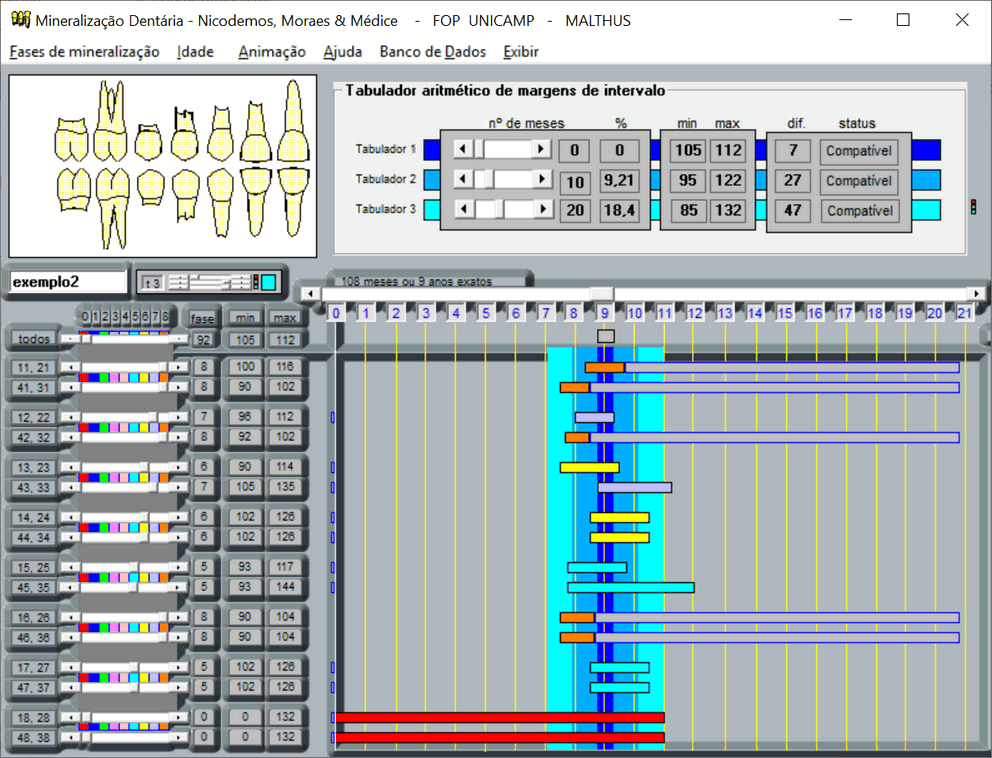
Task: Decrease Tabulador 1 months with left arrow
Action: (x=462, y=149)
